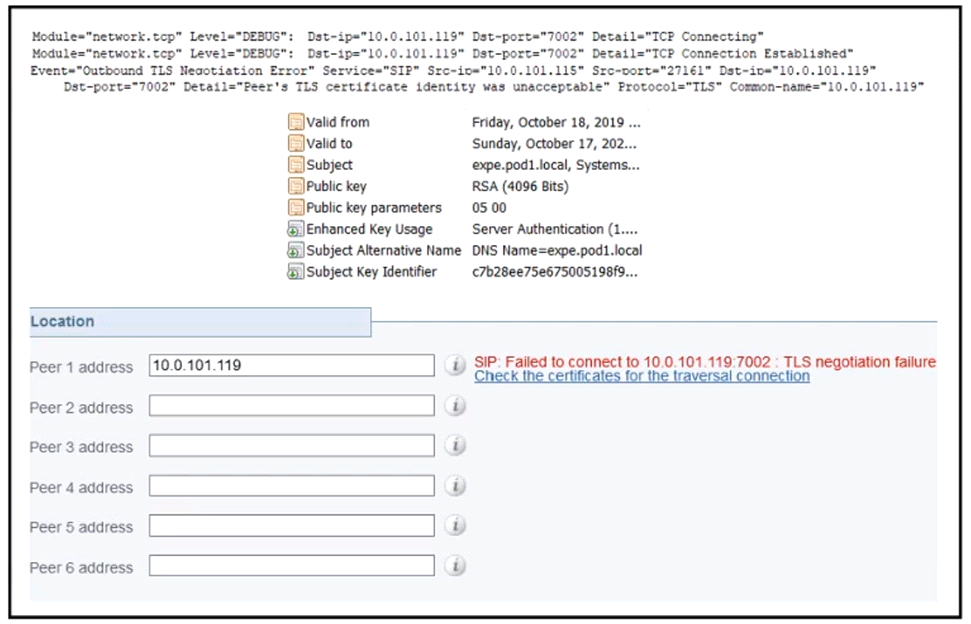Focus the Peer 4 address text box
The height and width of the screenshot is (624, 971).
point(291,486)
